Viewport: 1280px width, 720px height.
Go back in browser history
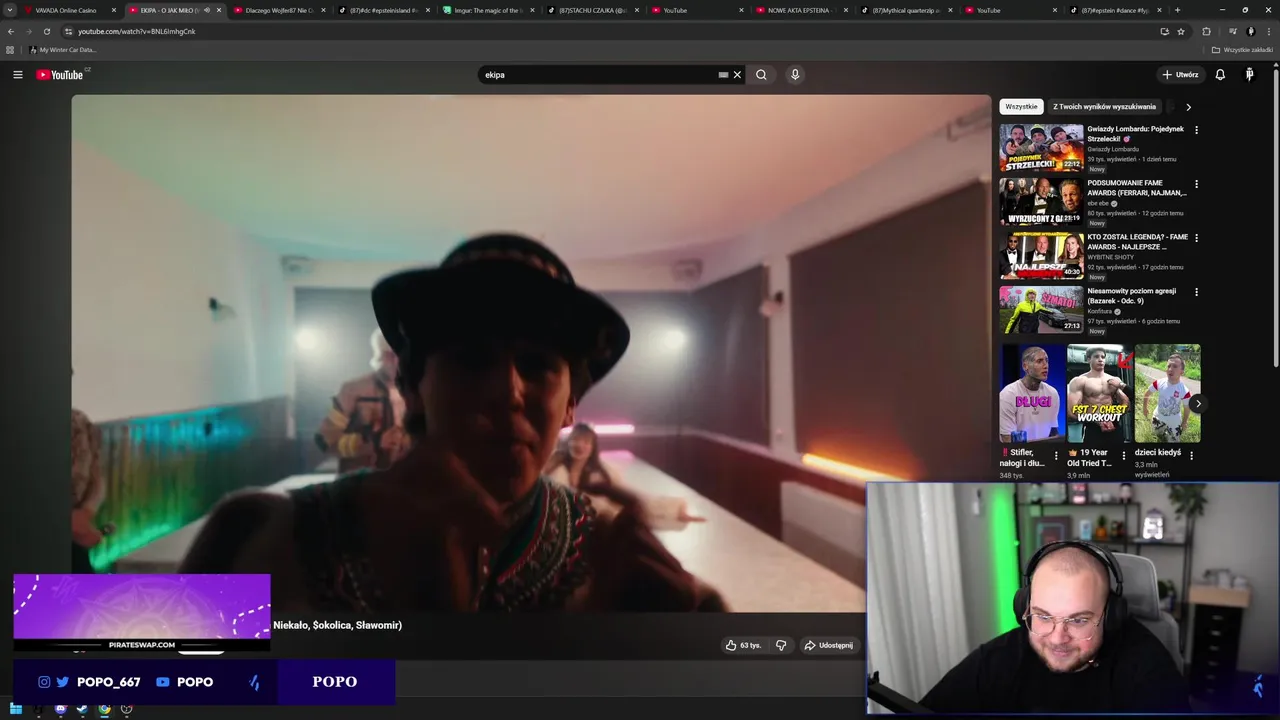tap(11, 31)
